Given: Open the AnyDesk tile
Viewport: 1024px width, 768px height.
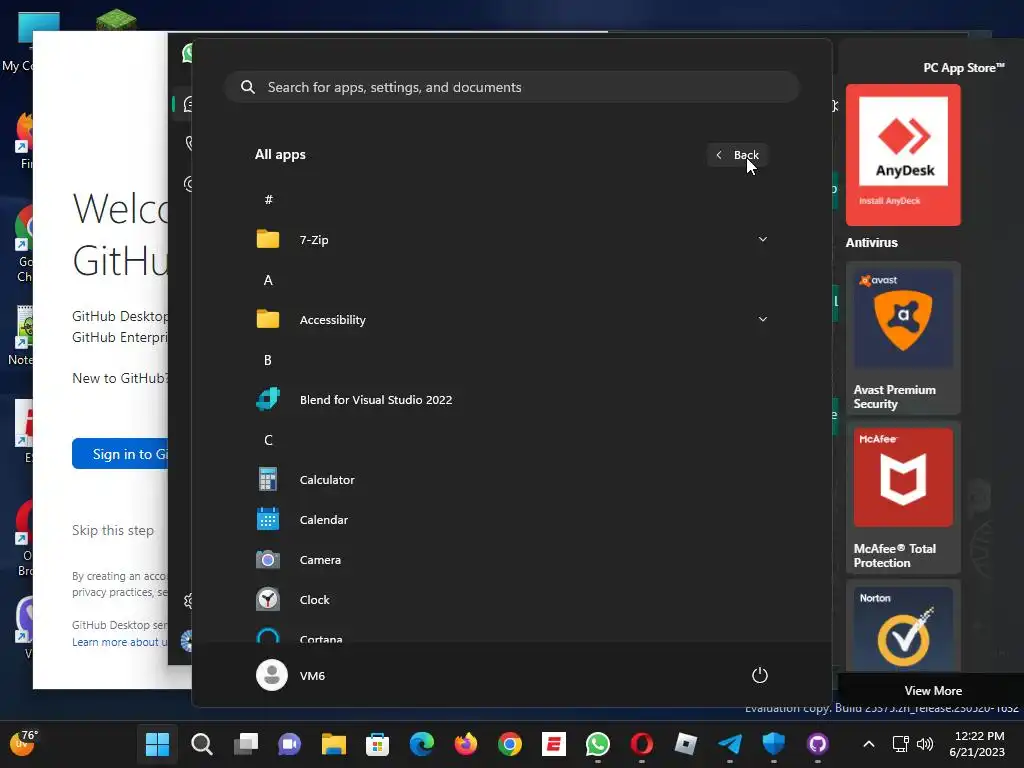Looking at the screenshot, I should 903,155.
